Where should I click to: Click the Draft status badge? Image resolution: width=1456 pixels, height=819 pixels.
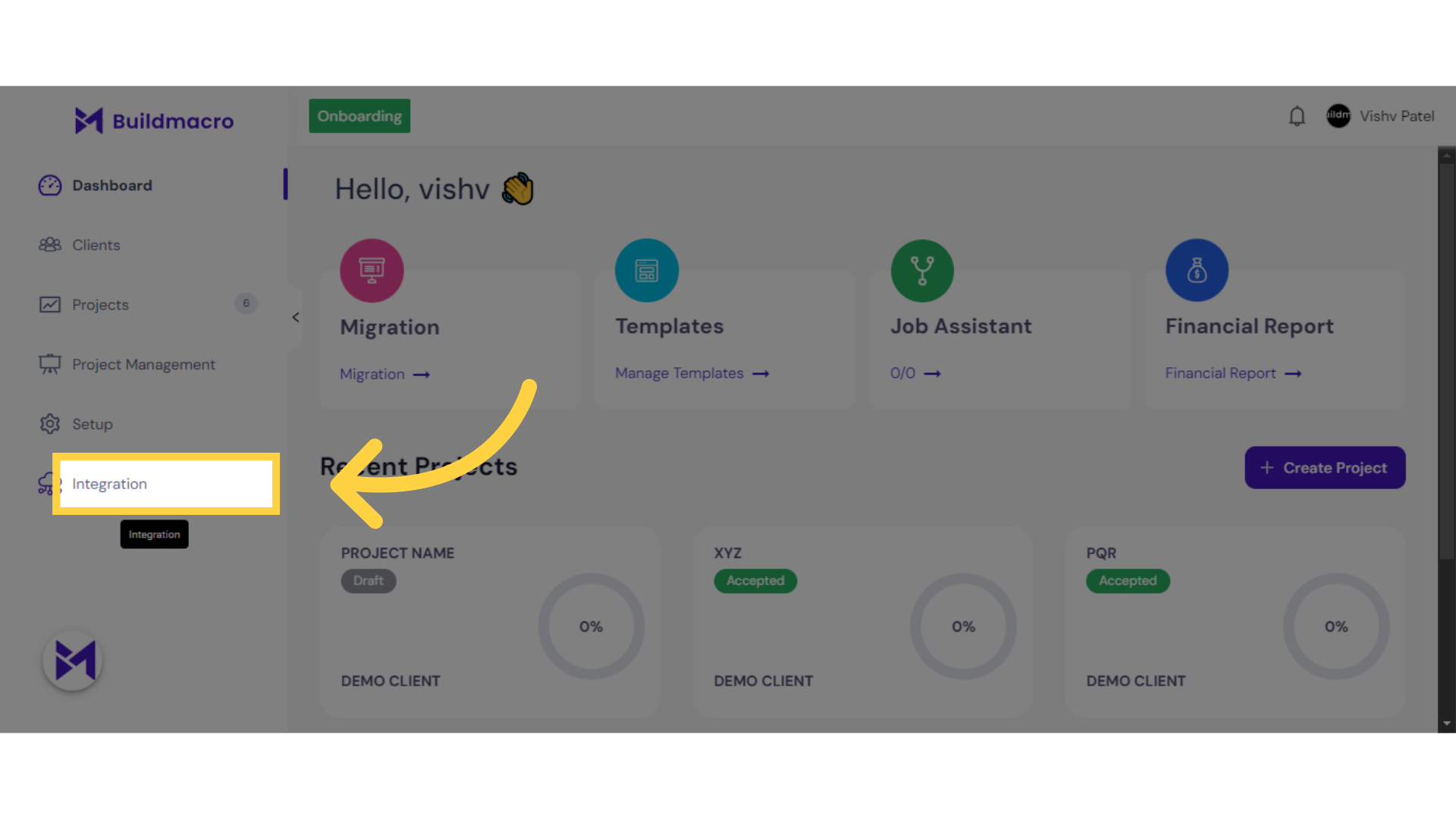[369, 581]
